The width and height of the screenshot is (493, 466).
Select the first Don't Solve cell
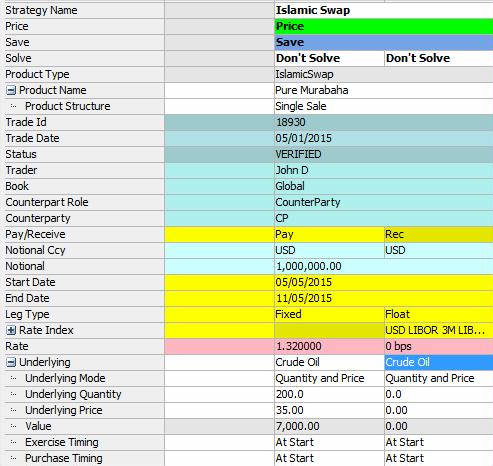[329, 58]
